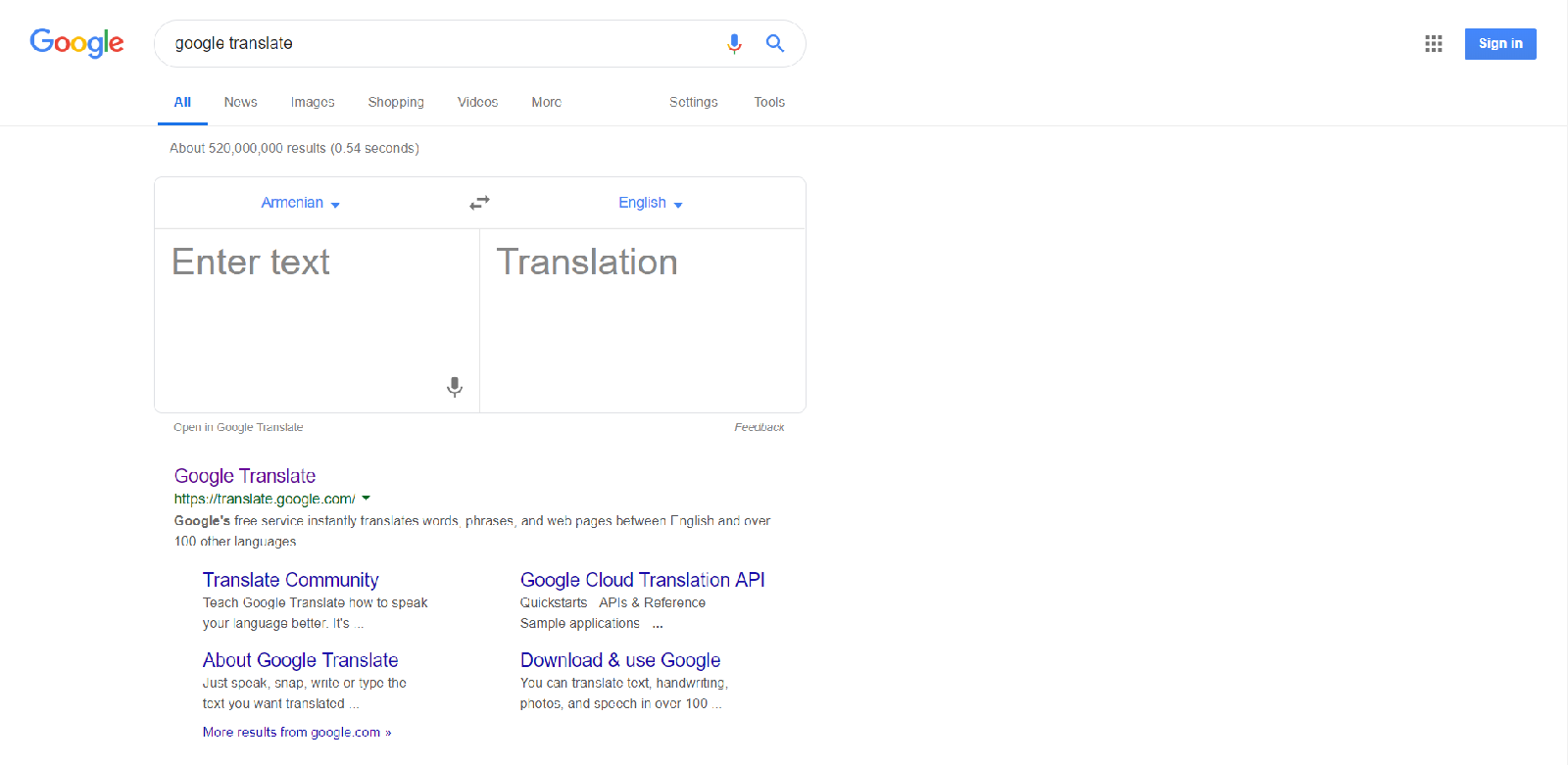This screenshot has width=1568, height=765.
Task: Search by voice using the search bar microphone
Action: click(734, 43)
